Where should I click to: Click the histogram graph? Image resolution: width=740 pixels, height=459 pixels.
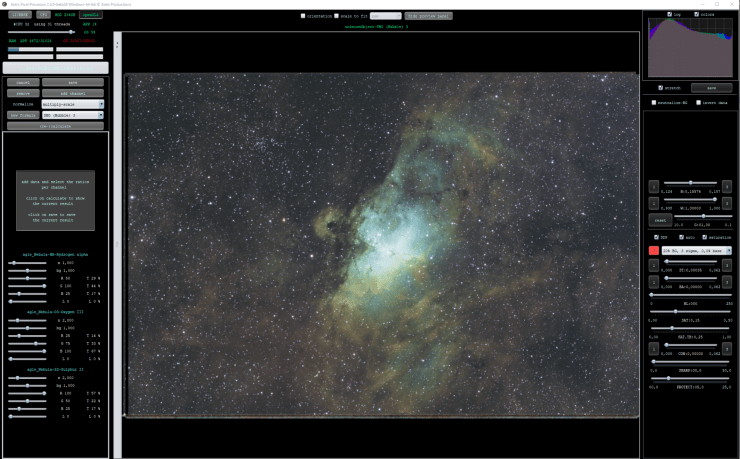coord(690,47)
